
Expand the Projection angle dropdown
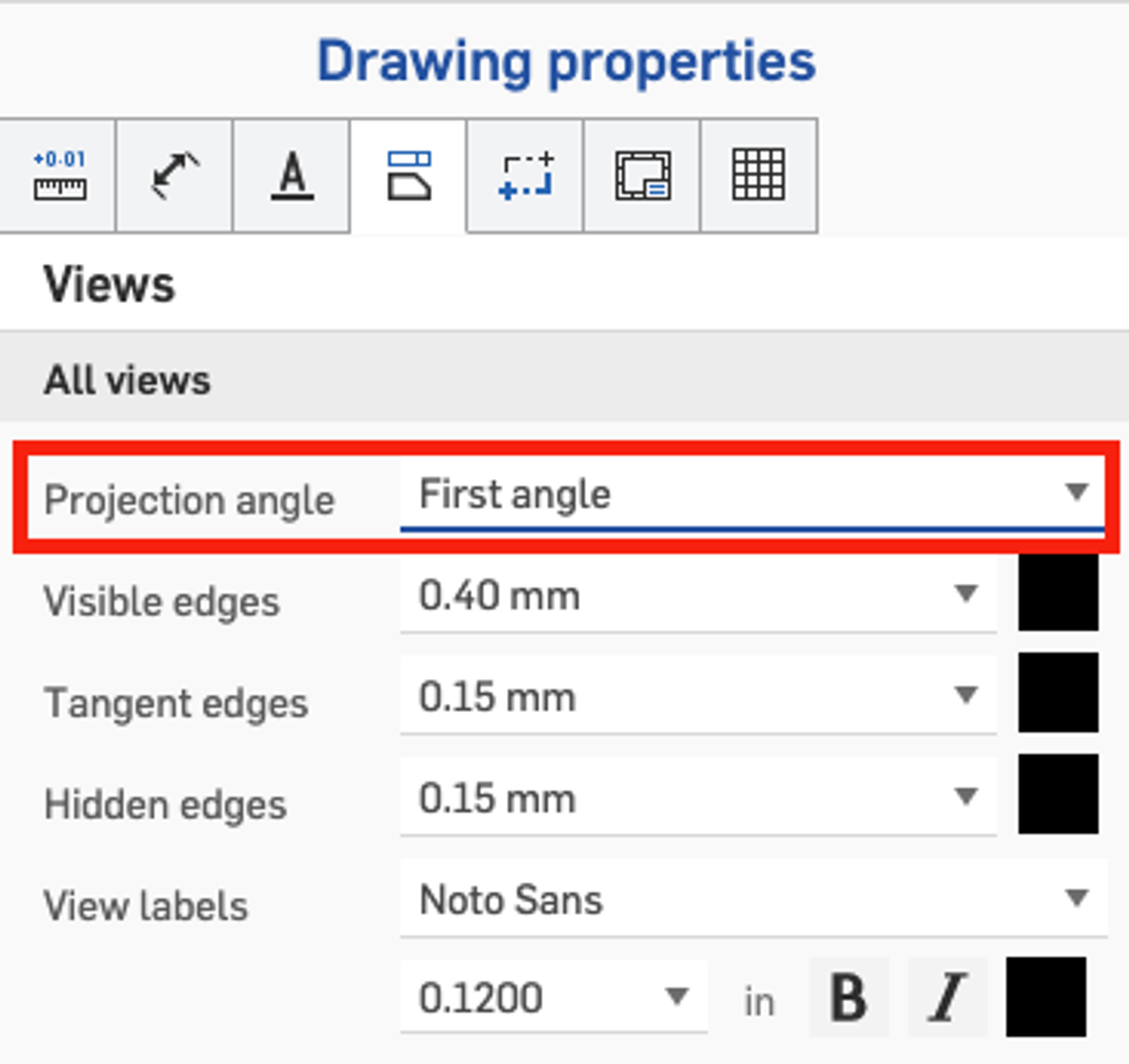[751, 493]
